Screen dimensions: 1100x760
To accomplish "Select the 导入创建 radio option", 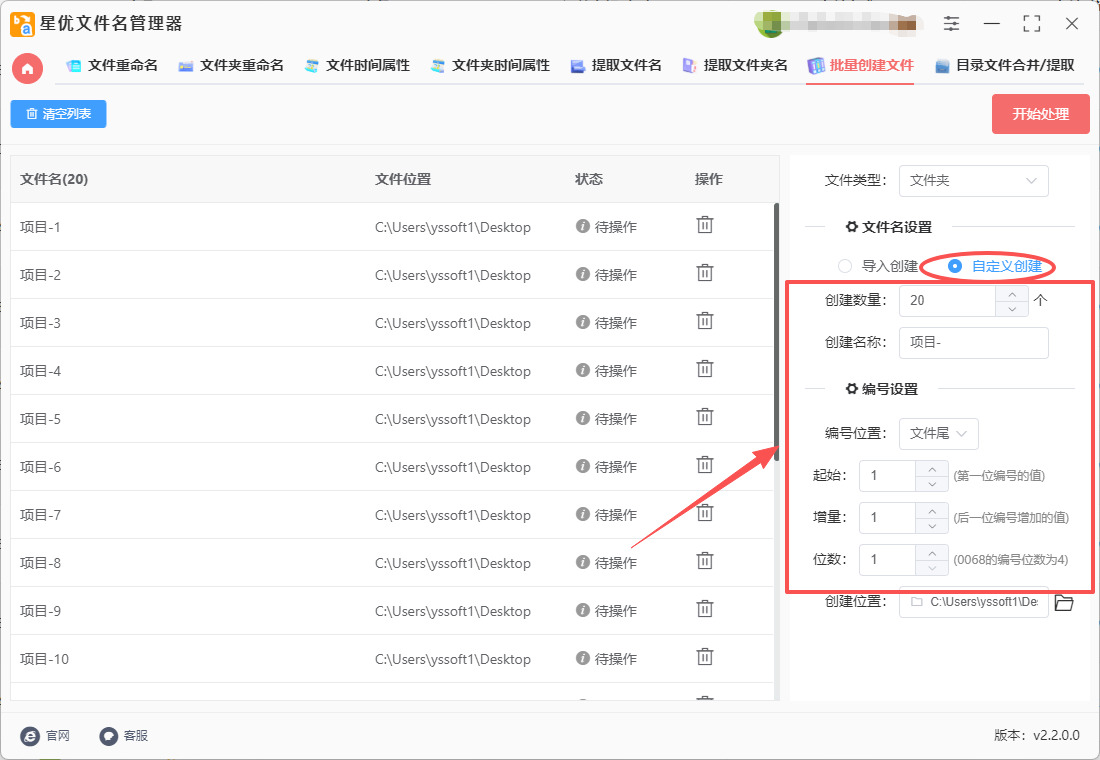I will click(x=878, y=266).
